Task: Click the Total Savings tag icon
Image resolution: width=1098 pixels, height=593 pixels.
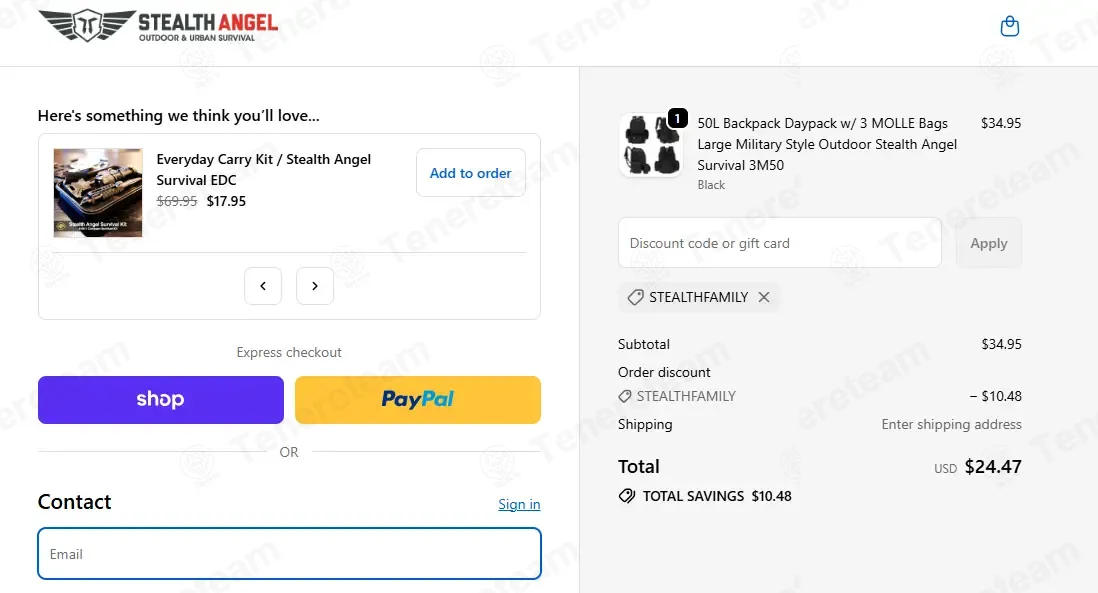Action: click(x=627, y=496)
